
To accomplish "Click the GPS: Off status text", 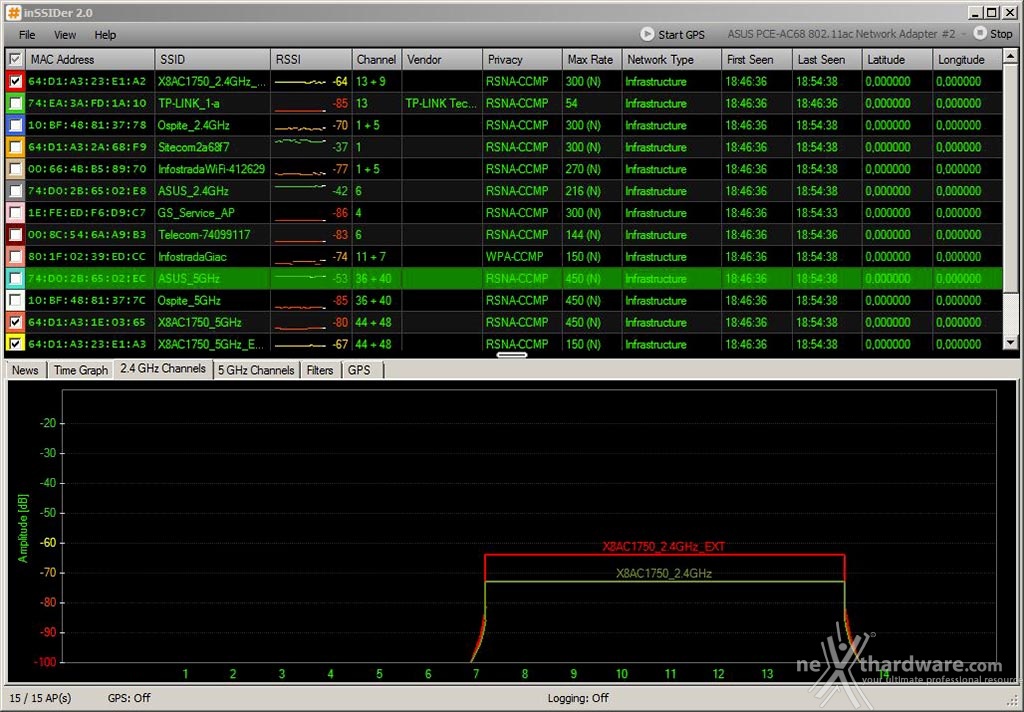I will pyautogui.click(x=129, y=698).
